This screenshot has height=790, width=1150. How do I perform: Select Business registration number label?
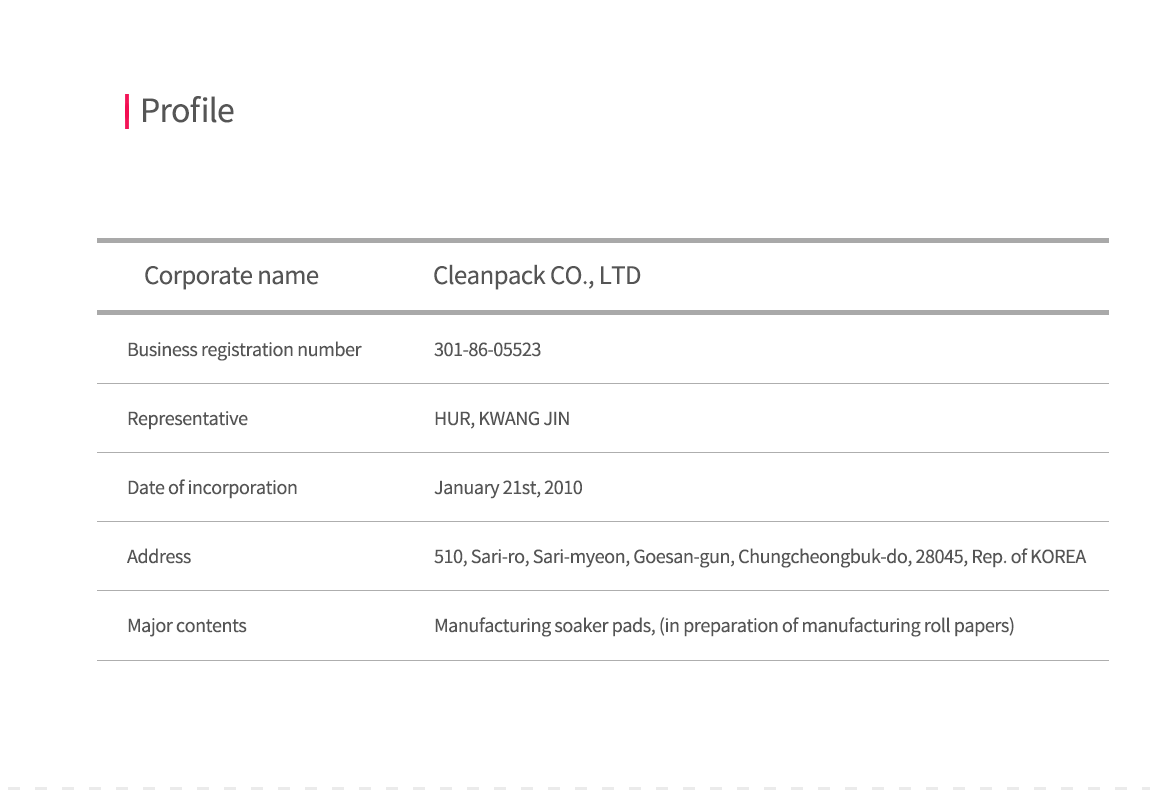tap(244, 350)
